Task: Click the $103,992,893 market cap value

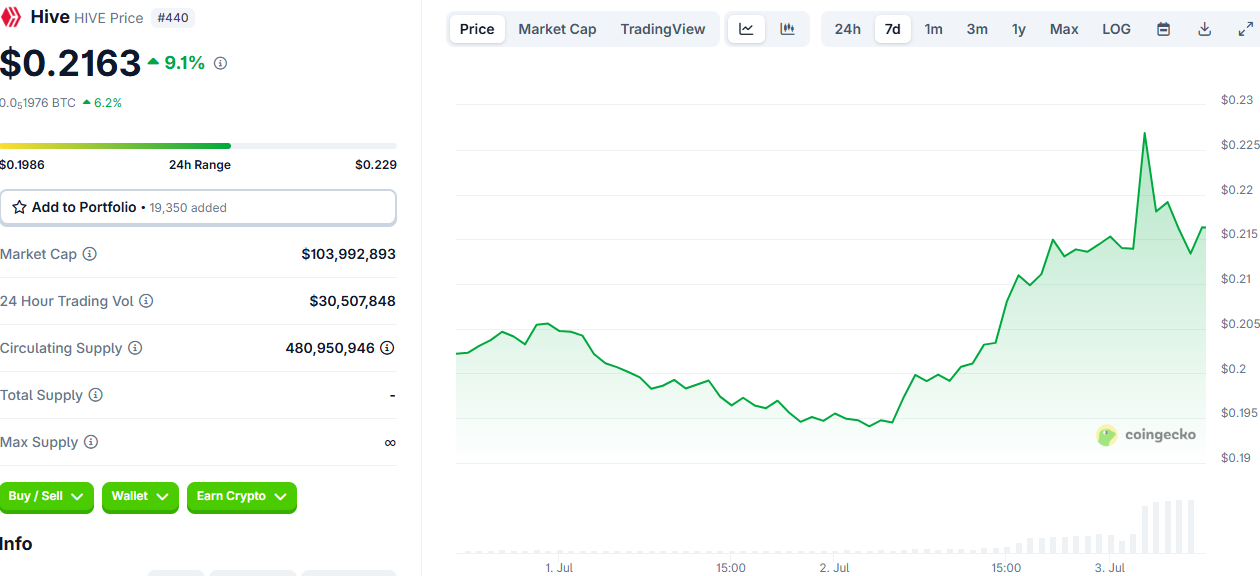Action: click(x=349, y=254)
